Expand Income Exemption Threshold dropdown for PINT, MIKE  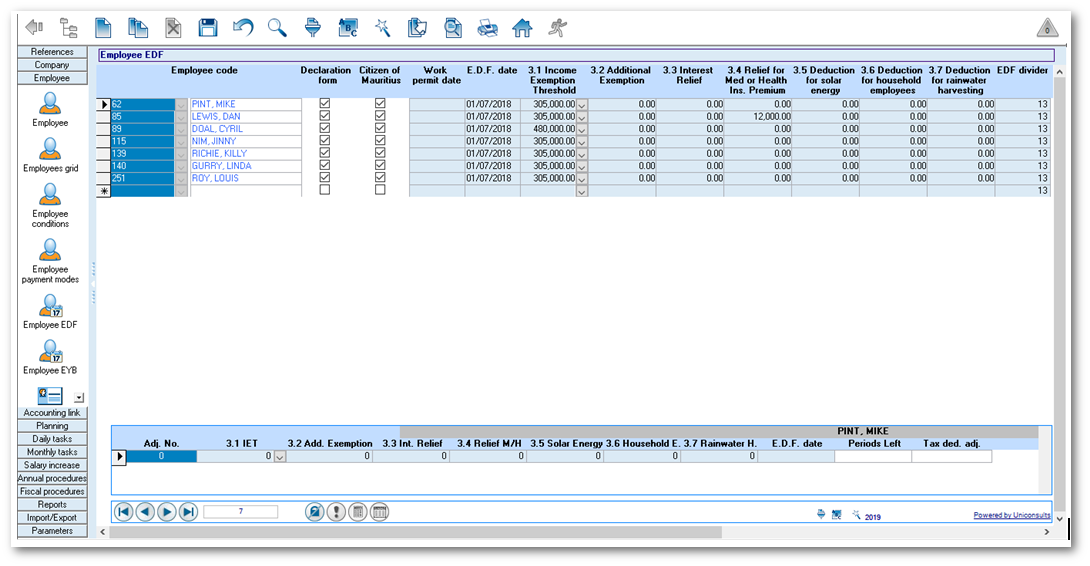coord(582,104)
